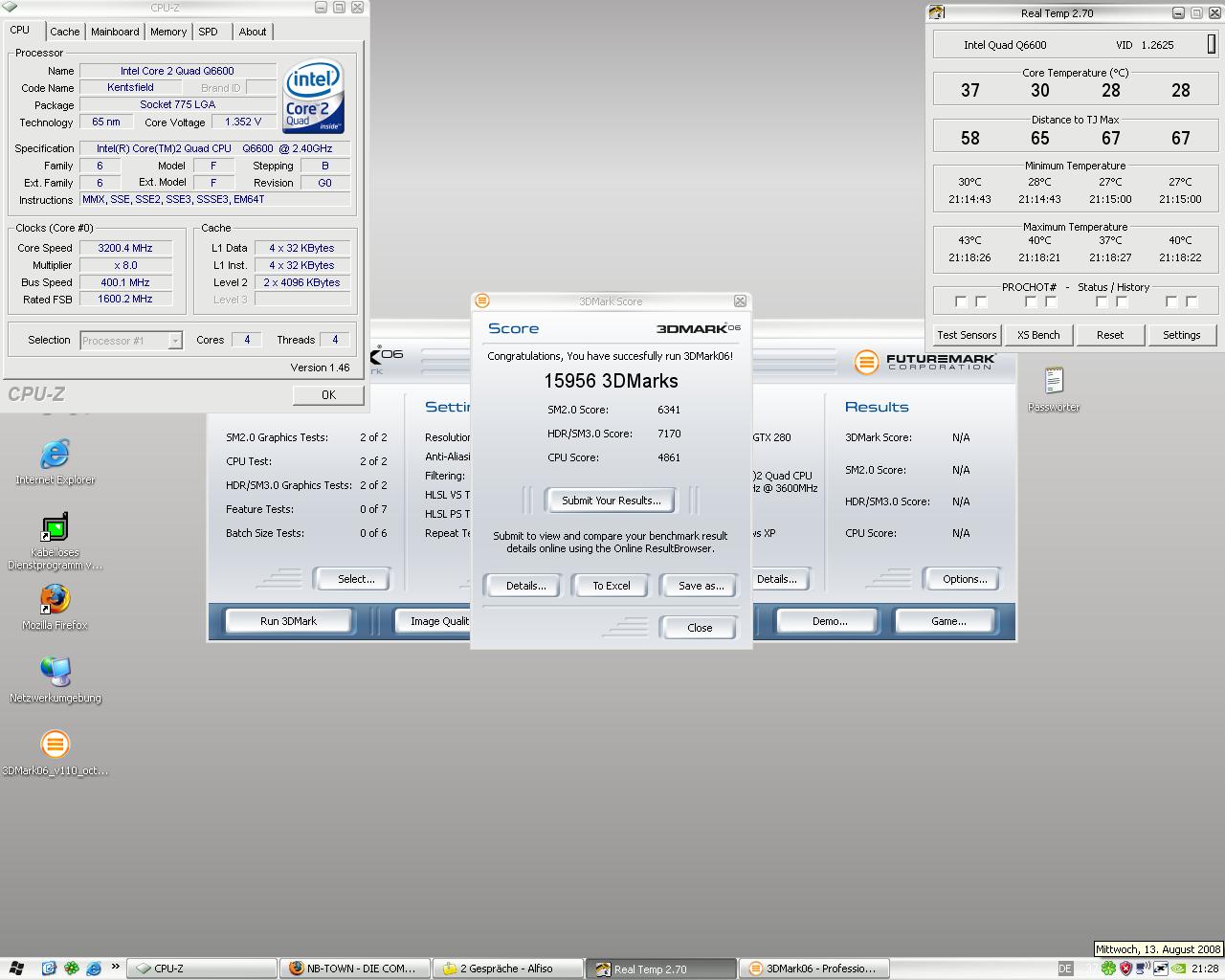Tick the core 2 PROCHOT status checkbox

[1031, 301]
